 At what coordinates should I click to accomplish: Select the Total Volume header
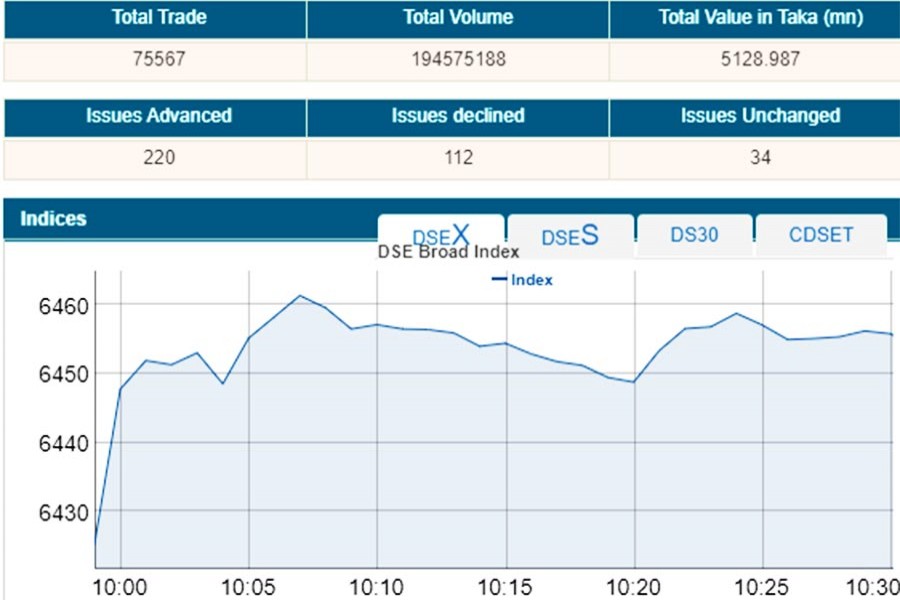[458, 18]
